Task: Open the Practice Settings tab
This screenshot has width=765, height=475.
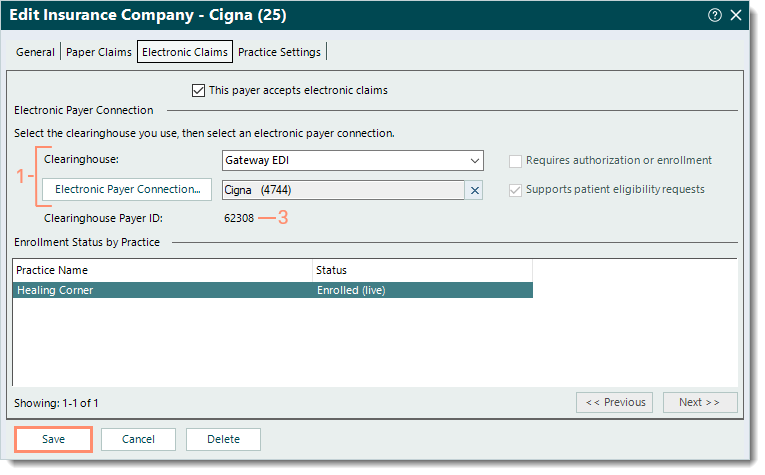Action: pos(282,53)
